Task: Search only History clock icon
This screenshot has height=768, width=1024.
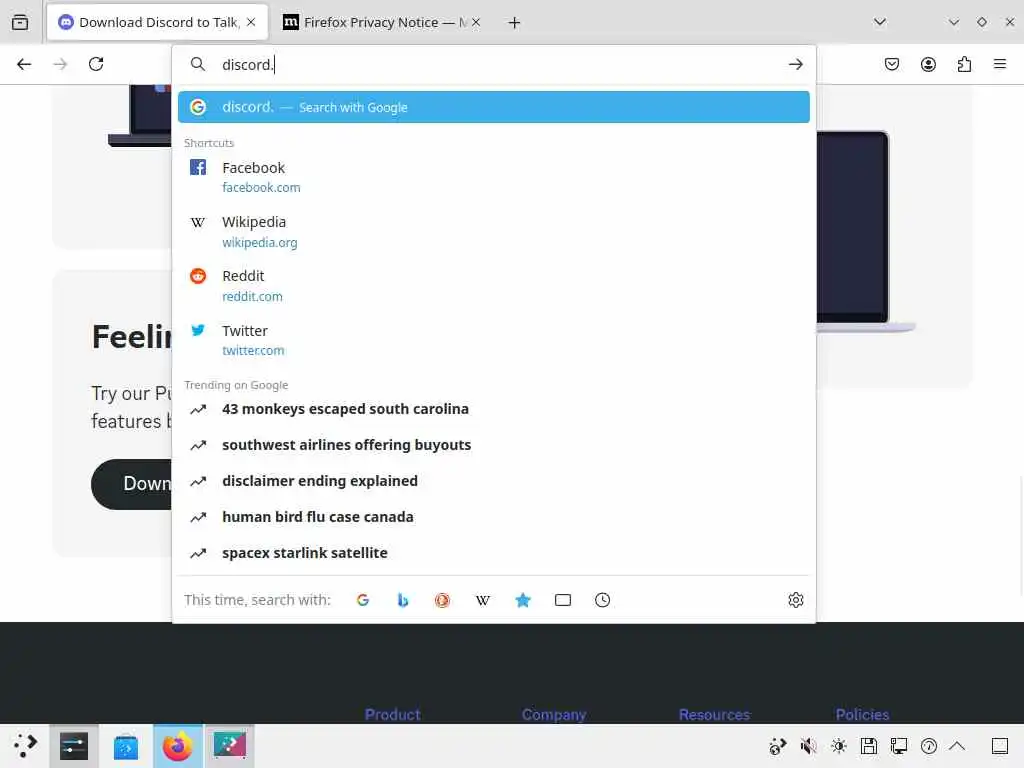Action: [x=603, y=600]
